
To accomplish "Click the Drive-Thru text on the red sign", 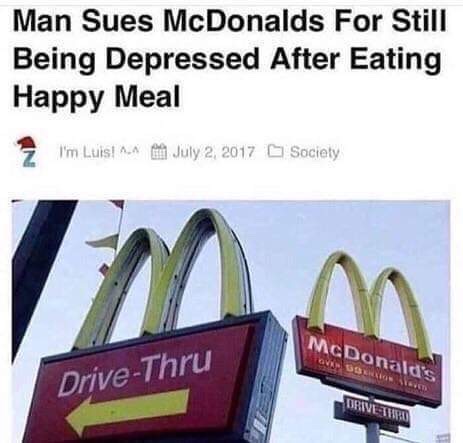I will 135,373.
